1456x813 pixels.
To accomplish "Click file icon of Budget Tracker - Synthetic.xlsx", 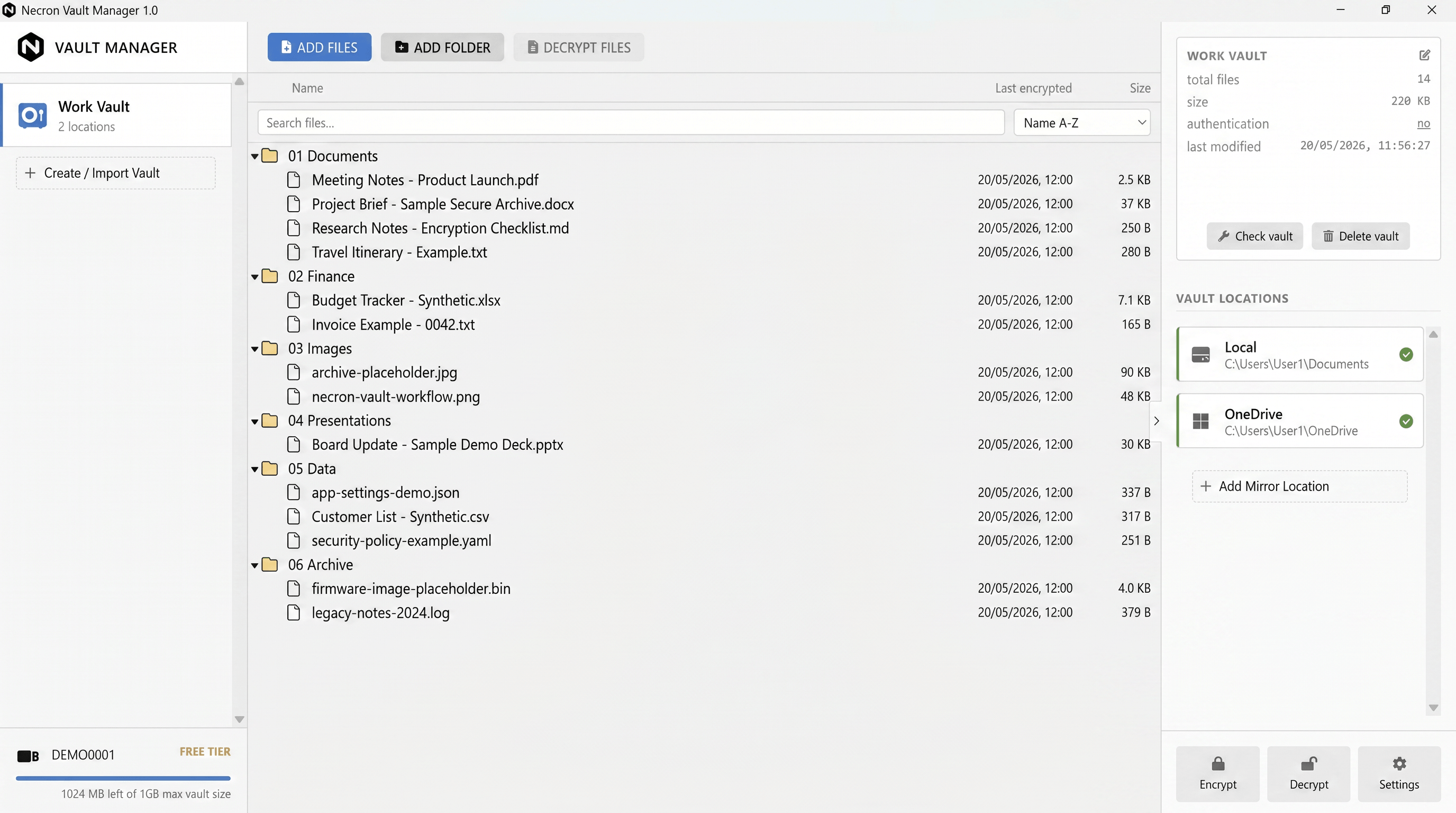I will click(294, 300).
